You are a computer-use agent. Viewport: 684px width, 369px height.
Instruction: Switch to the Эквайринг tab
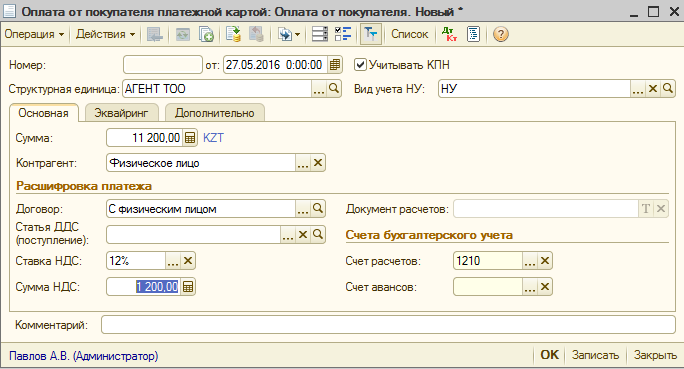click(121, 113)
